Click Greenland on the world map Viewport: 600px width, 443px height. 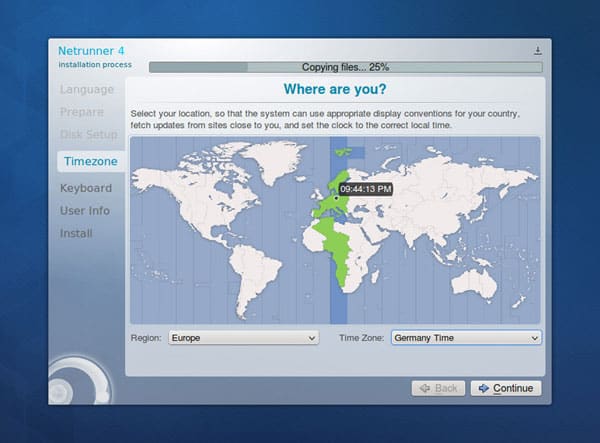[273, 161]
